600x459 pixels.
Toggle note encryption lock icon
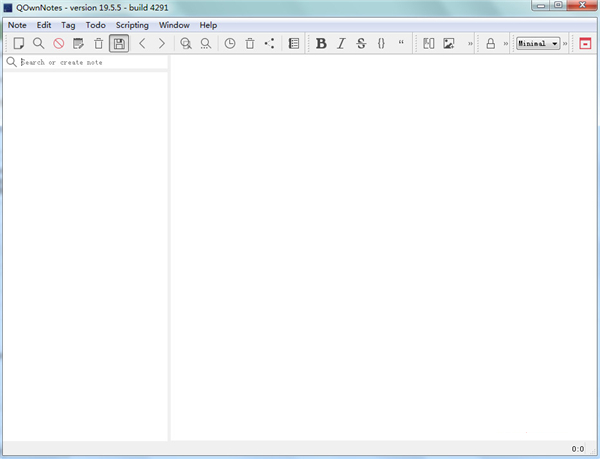tap(491, 43)
